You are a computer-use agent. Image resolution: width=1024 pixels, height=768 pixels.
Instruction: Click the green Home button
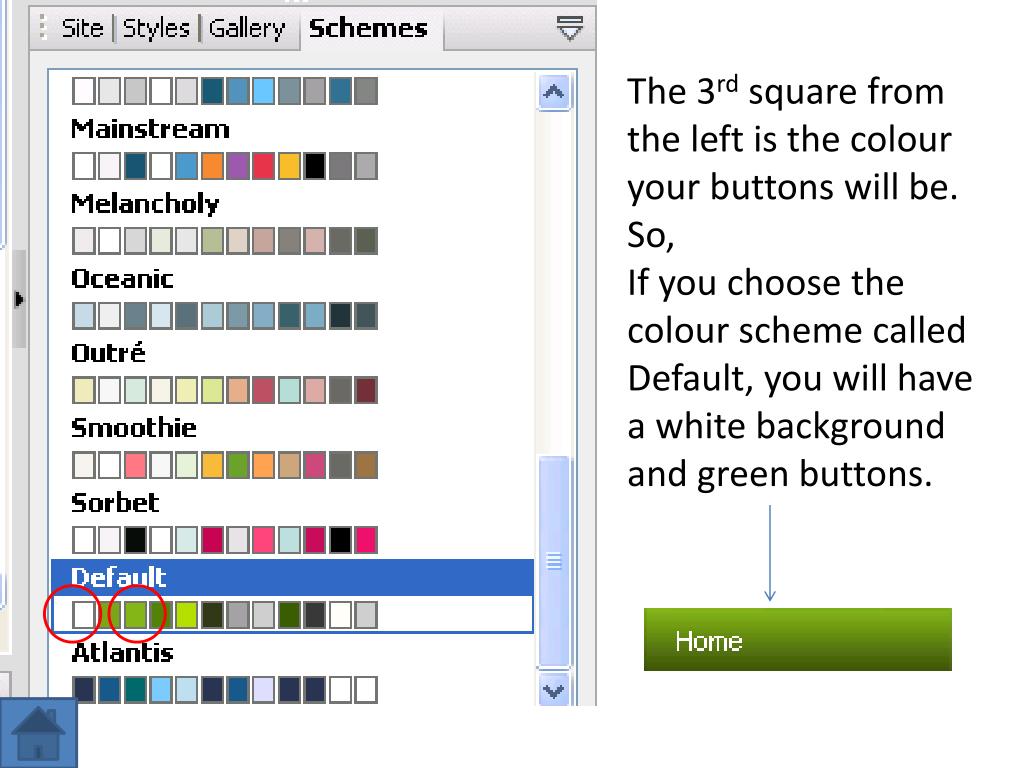pyautogui.click(x=797, y=639)
